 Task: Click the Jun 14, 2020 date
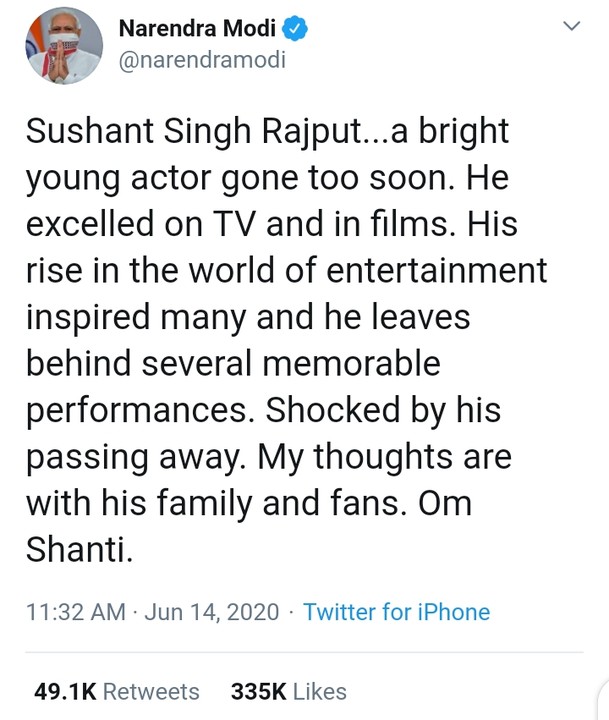coord(211,612)
